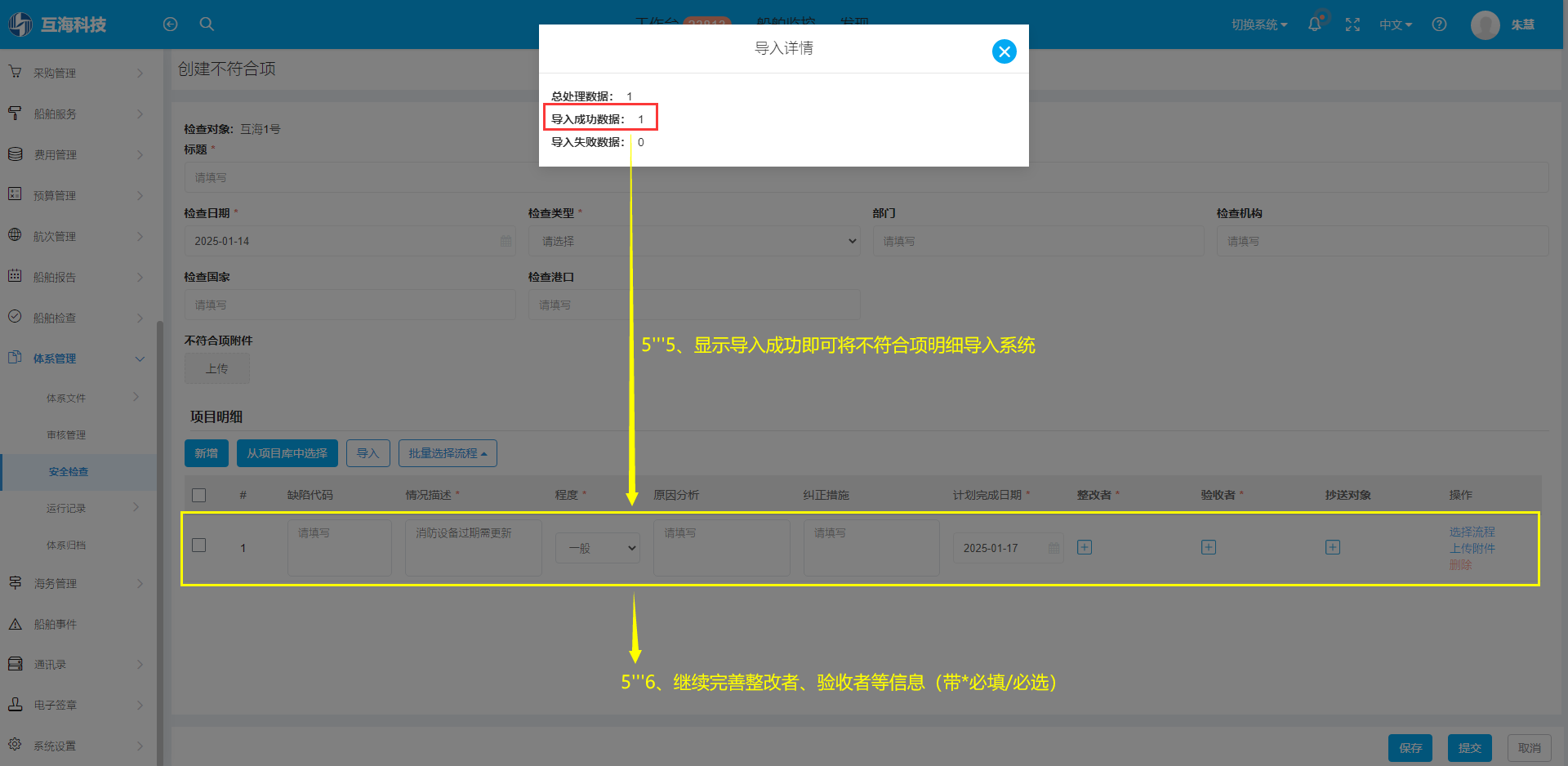Click the 上传 attachment button
Viewport: 1568px width, 766px height.
point(217,368)
